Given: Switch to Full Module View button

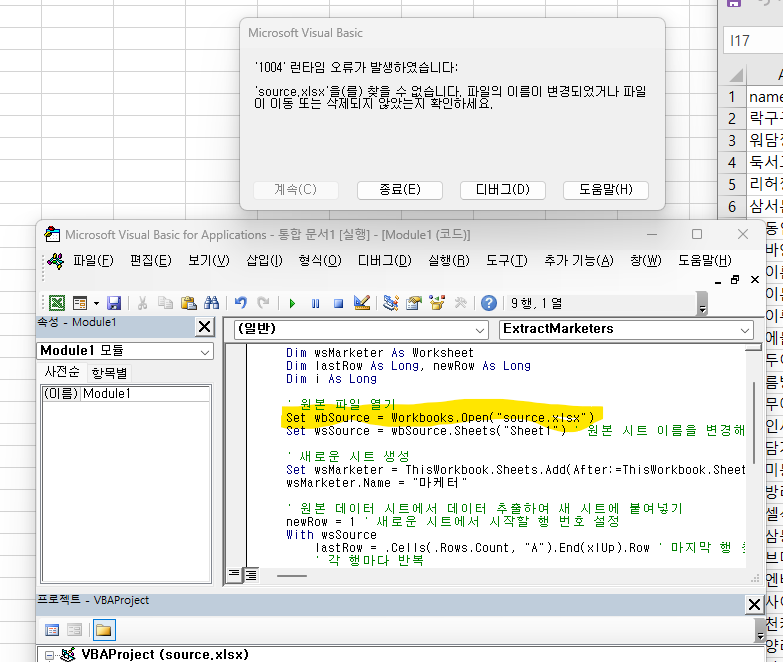Looking at the screenshot, I should 251,575.
